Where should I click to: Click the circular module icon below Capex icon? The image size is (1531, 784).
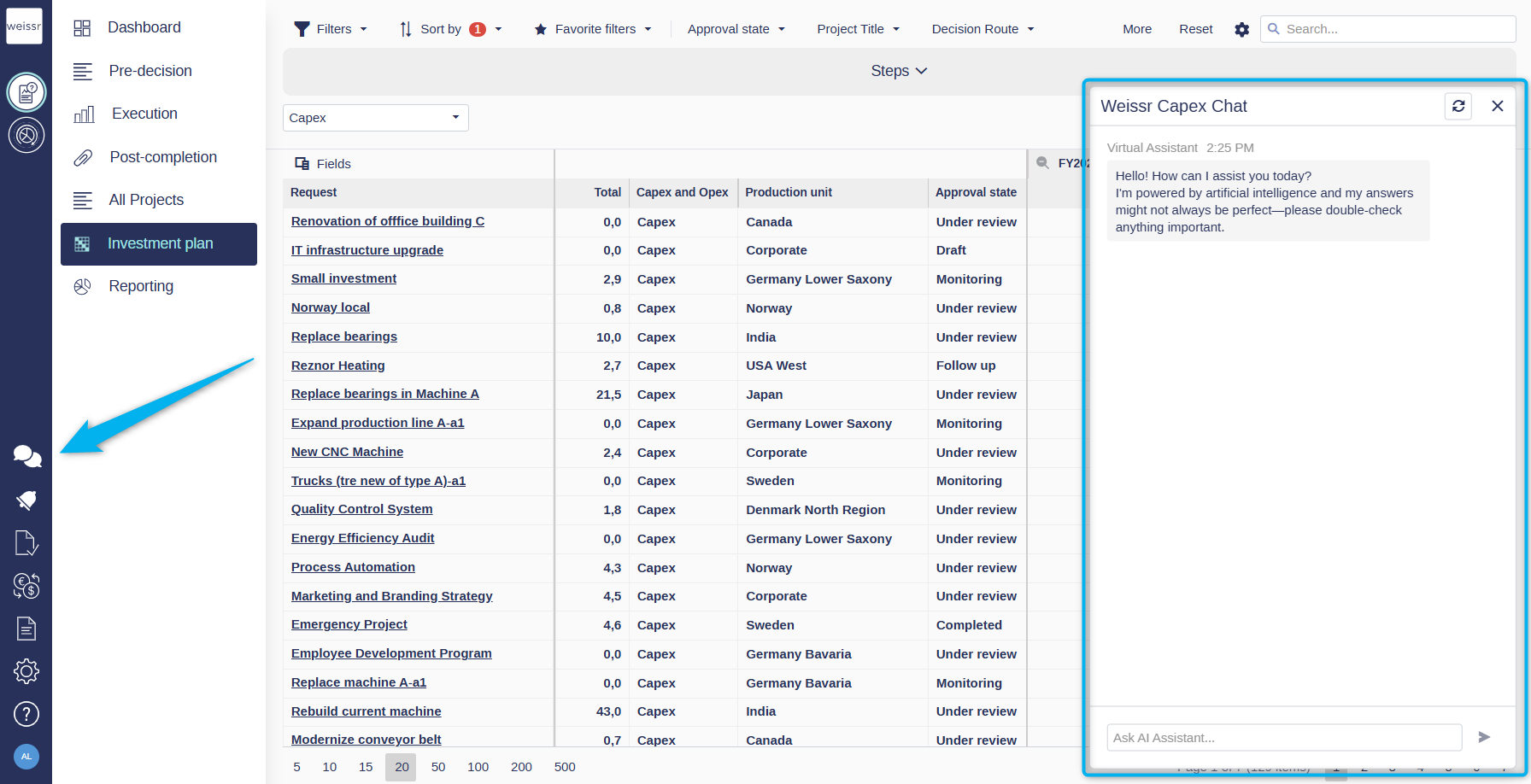(x=26, y=135)
